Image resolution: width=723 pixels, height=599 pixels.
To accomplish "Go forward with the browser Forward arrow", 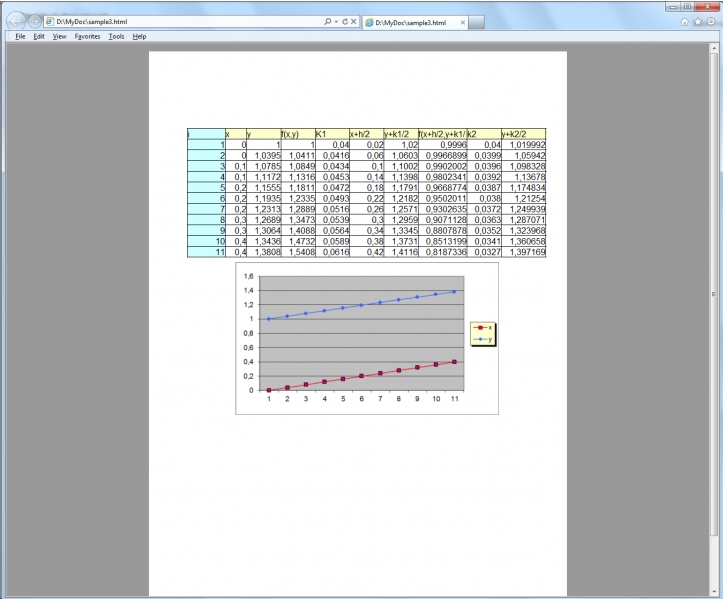I will coord(34,21).
